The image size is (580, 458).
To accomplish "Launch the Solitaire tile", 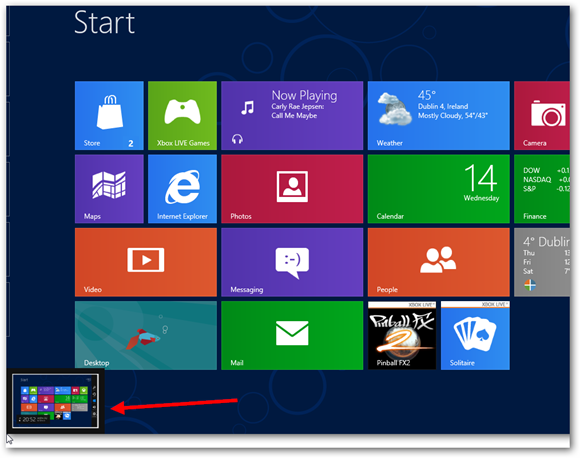I will coord(475,335).
